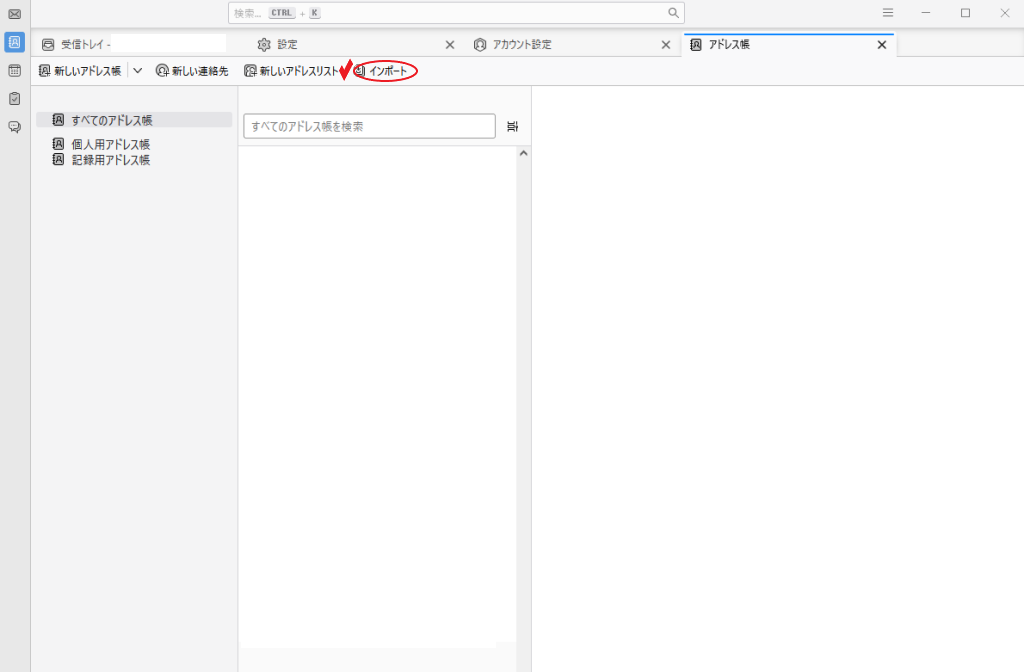Click the magnifier icon in global search

tap(674, 13)
